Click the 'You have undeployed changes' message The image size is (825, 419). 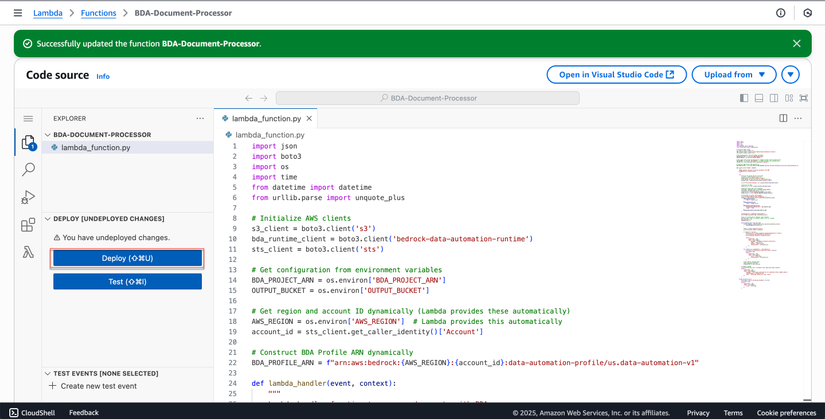[x=112, y=237]
